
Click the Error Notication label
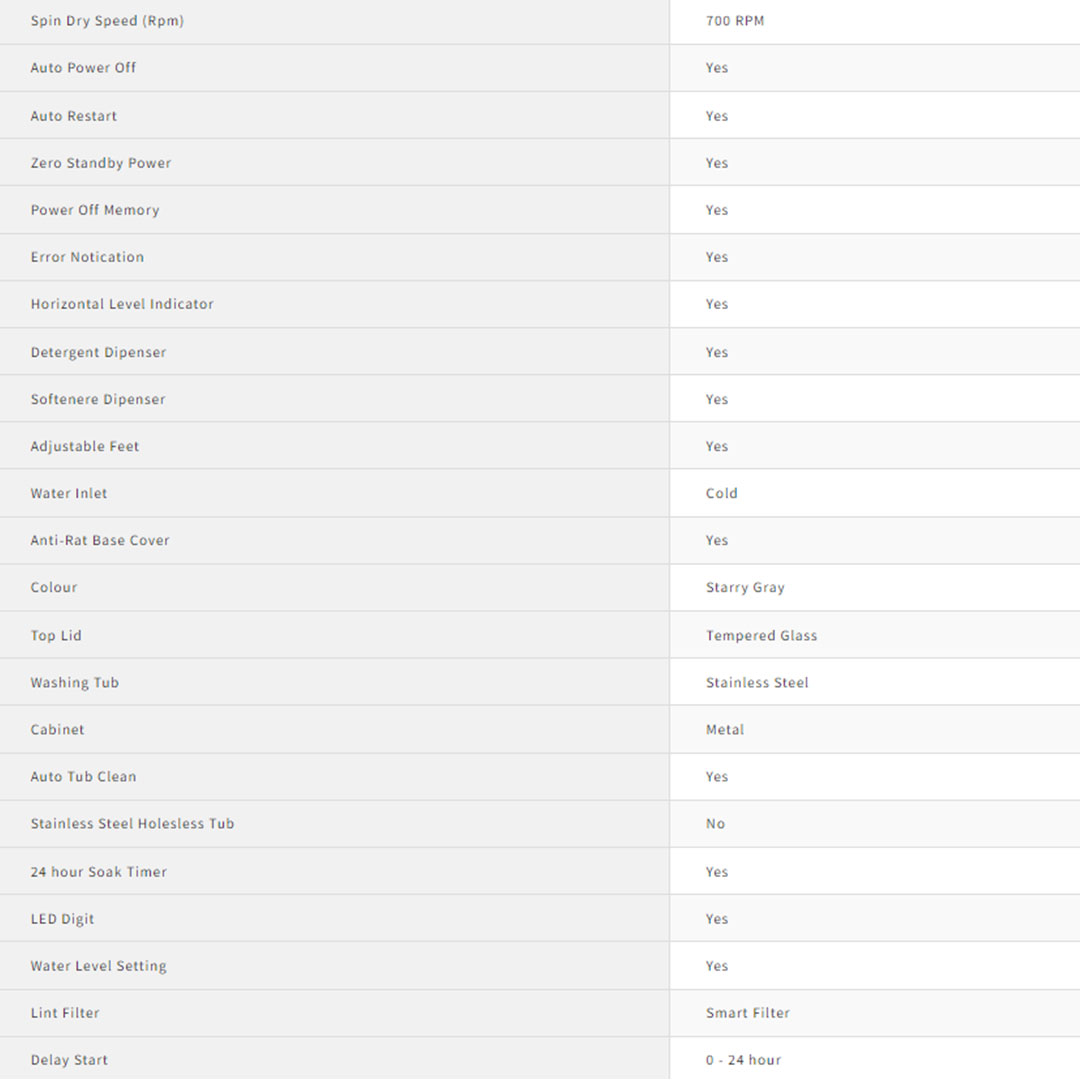[87, 257]
